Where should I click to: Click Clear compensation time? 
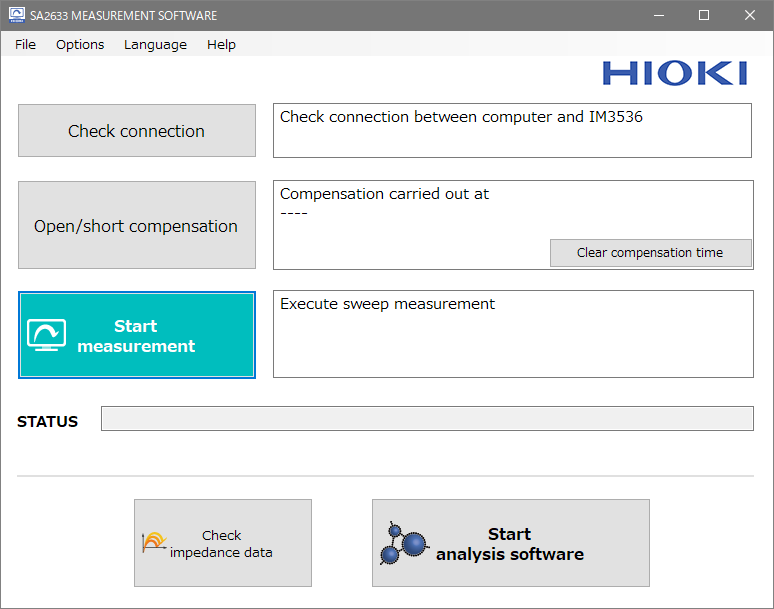(650, 253)
